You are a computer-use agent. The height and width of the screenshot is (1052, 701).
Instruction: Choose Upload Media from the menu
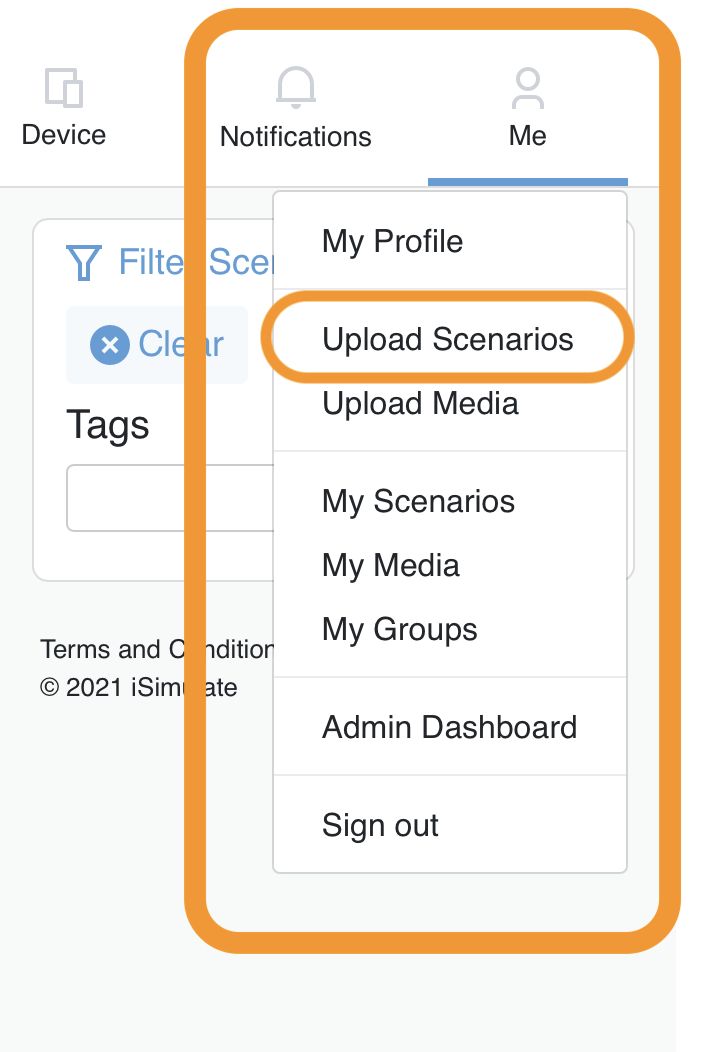point(419,403)
